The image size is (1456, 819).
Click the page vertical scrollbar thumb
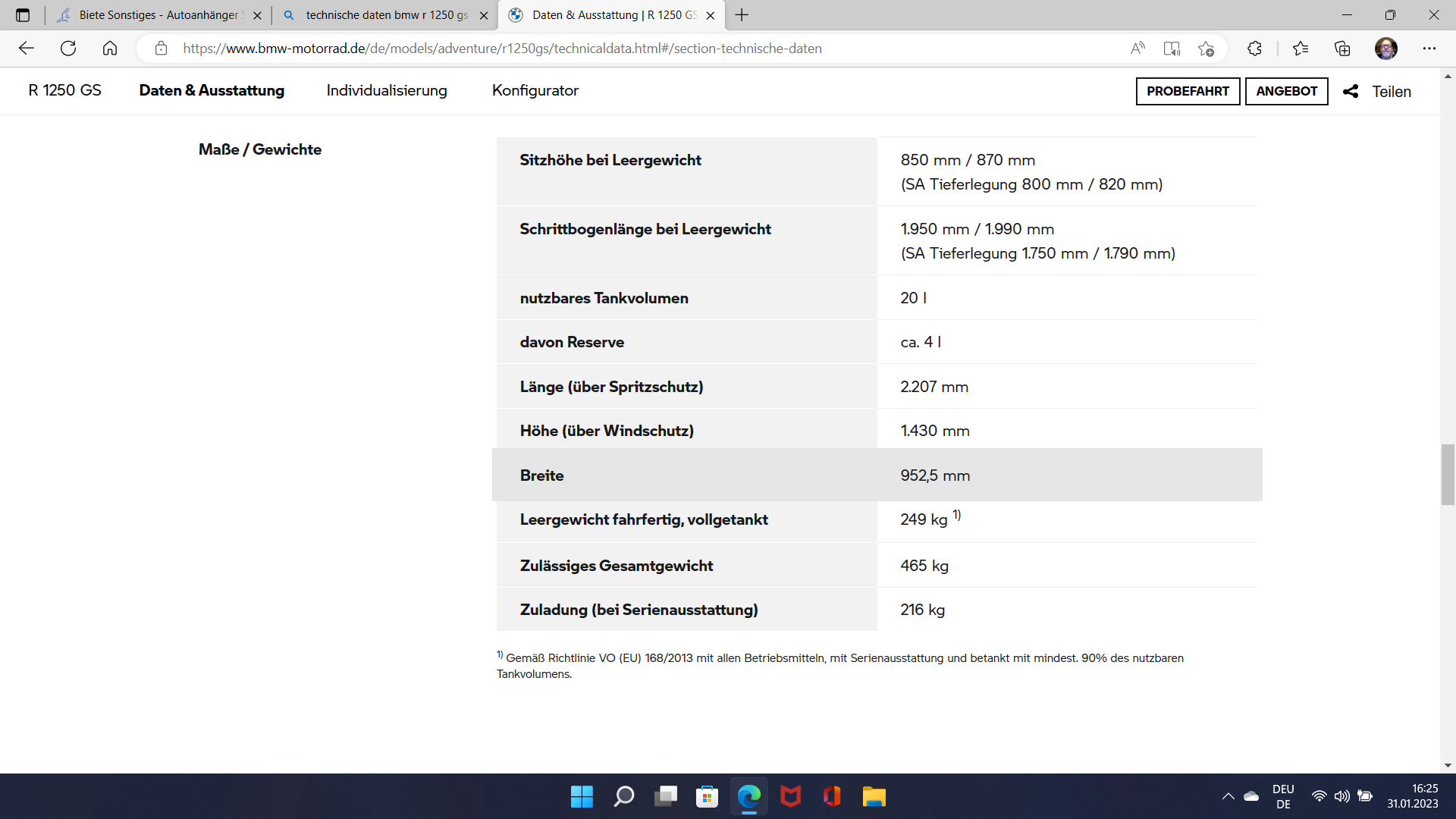point(1448,474)
